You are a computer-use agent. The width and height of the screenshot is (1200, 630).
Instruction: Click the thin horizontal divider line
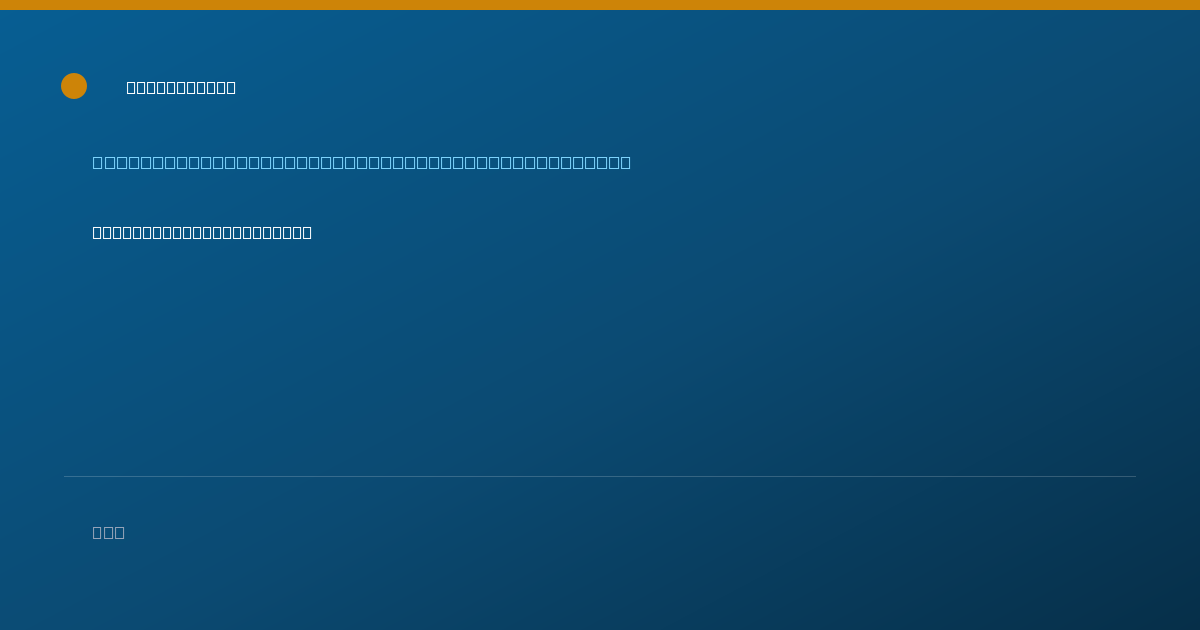600,476
